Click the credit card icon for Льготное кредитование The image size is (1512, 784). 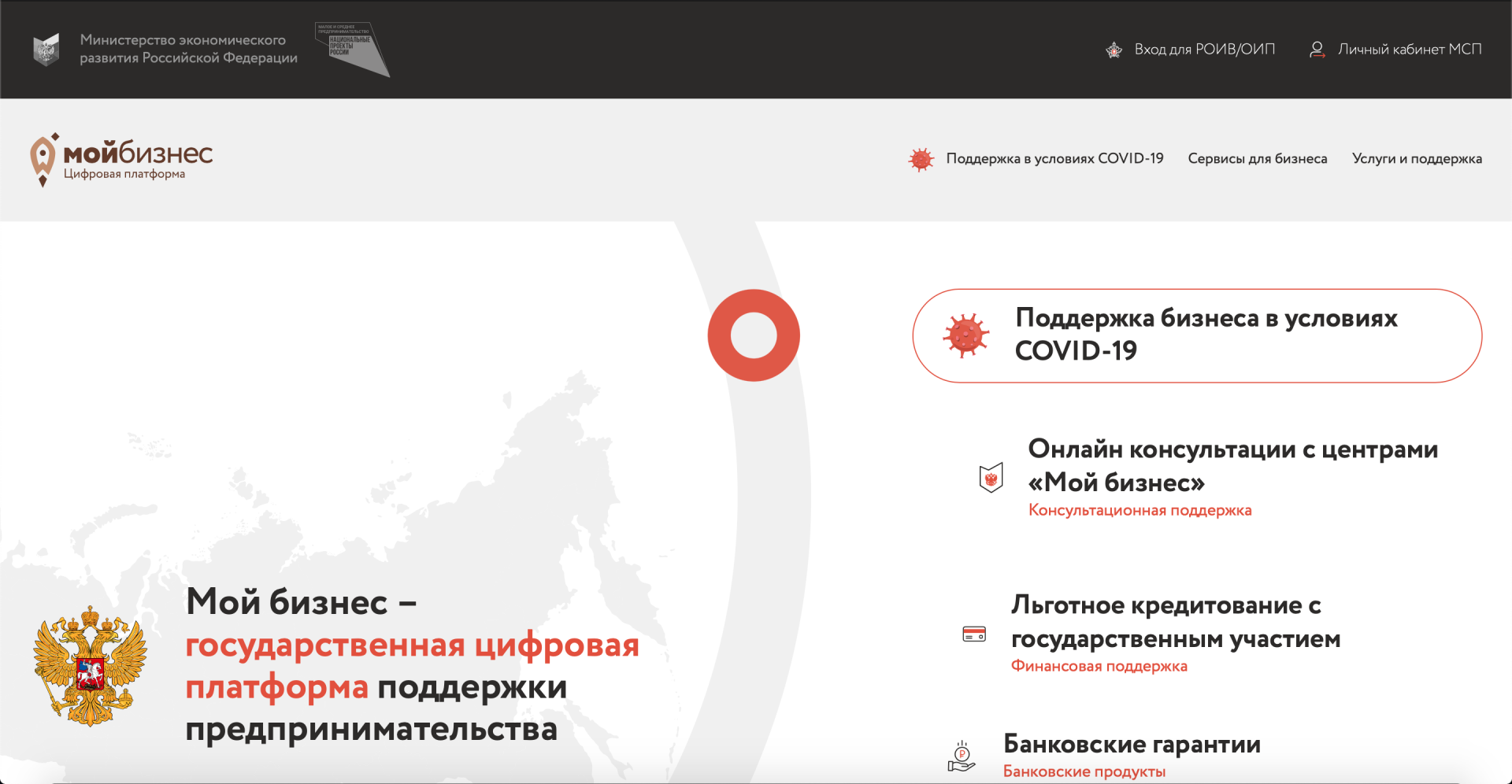[x=974, y=634]
